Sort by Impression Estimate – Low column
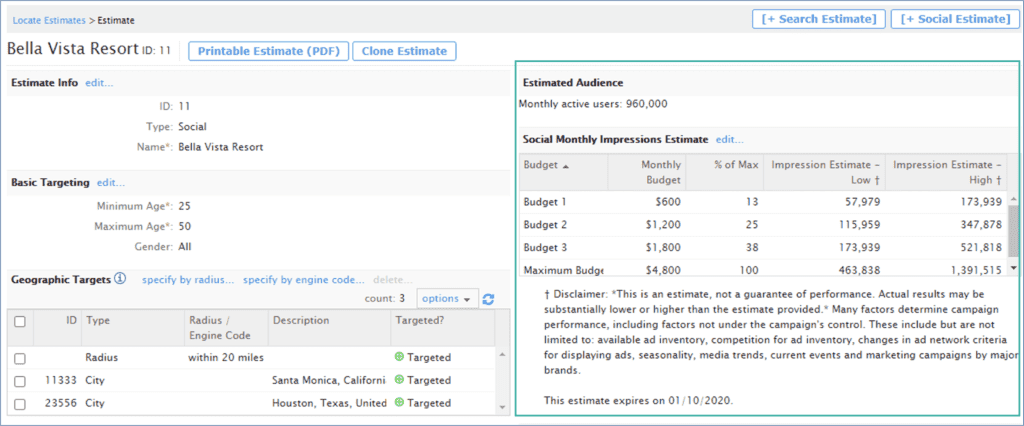This screenshot has width=1024, height=426. pos(825,172)
